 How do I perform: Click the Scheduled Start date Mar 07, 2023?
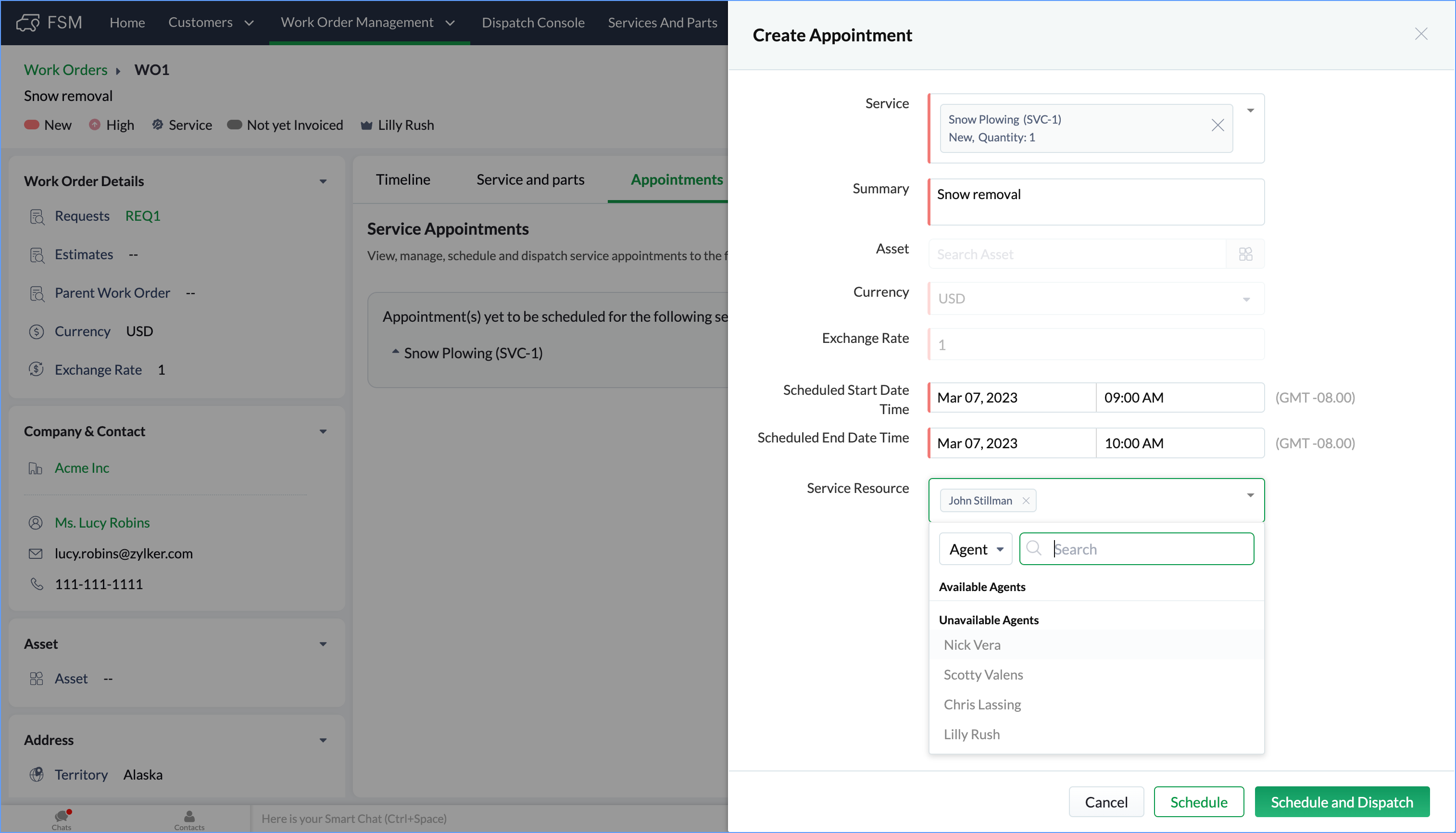(1012, 397)
